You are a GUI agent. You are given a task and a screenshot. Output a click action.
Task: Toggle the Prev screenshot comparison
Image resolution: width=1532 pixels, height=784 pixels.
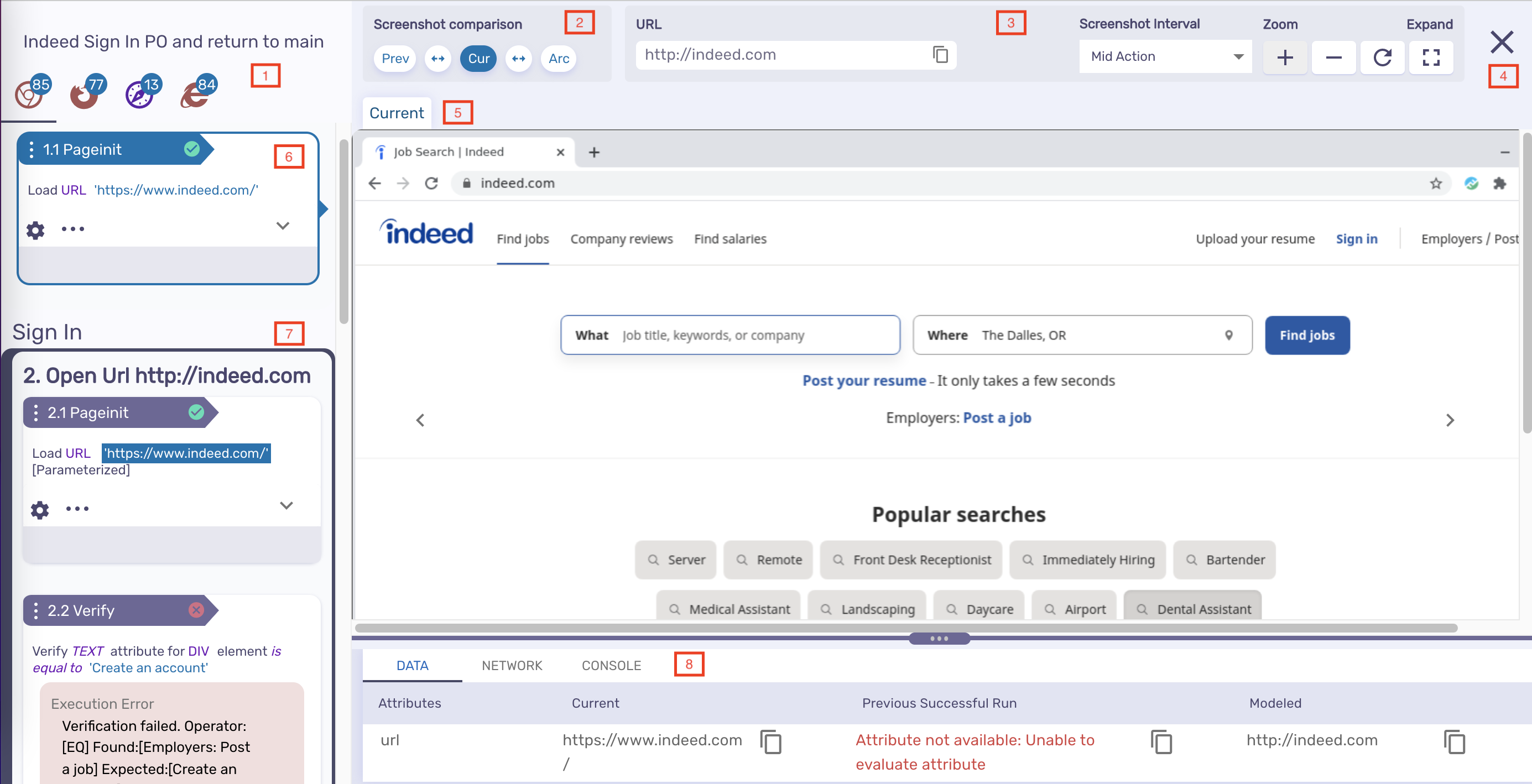[395, 58]
